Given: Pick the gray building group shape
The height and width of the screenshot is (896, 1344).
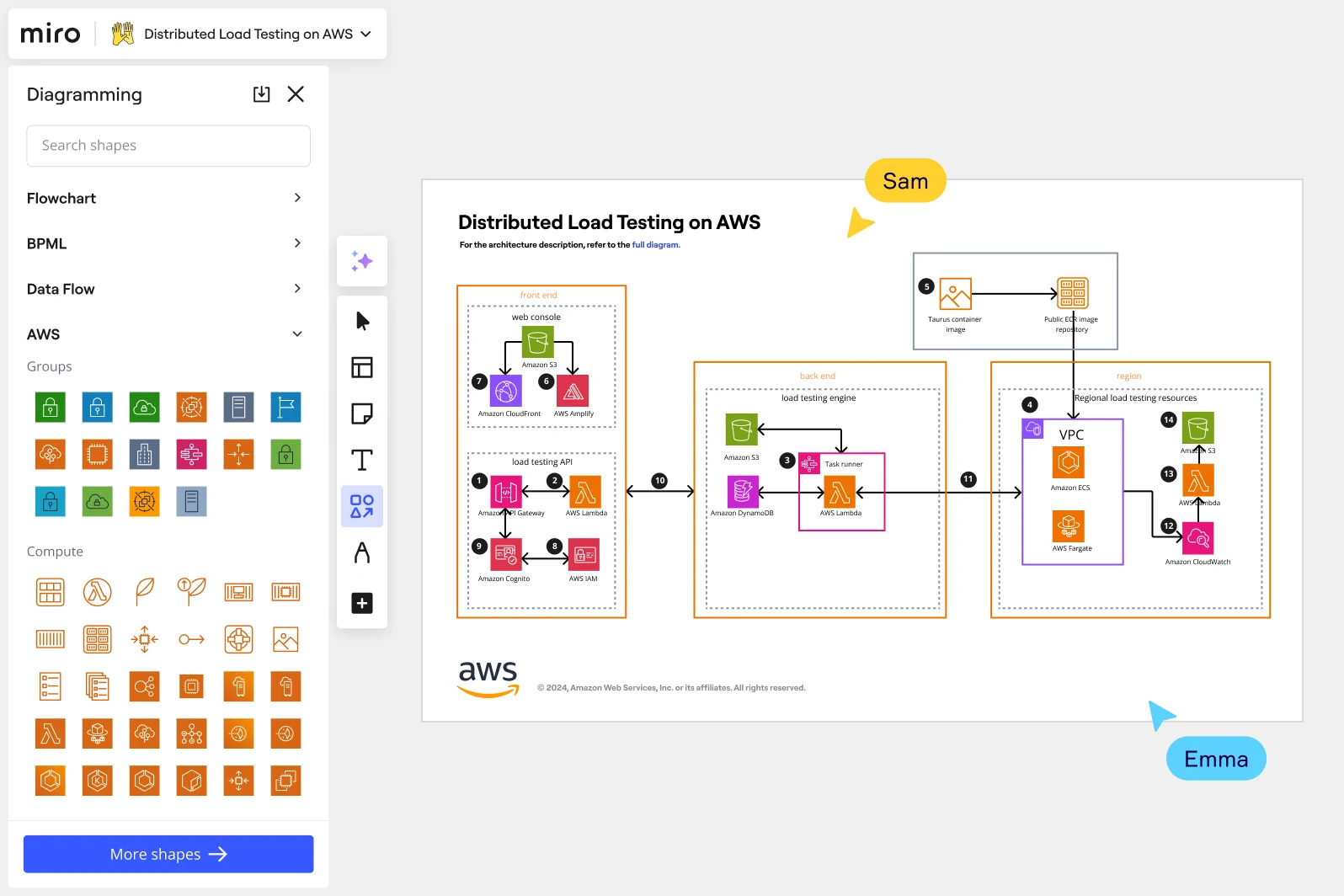Looking at the screenshot, I should click(145, 455).
